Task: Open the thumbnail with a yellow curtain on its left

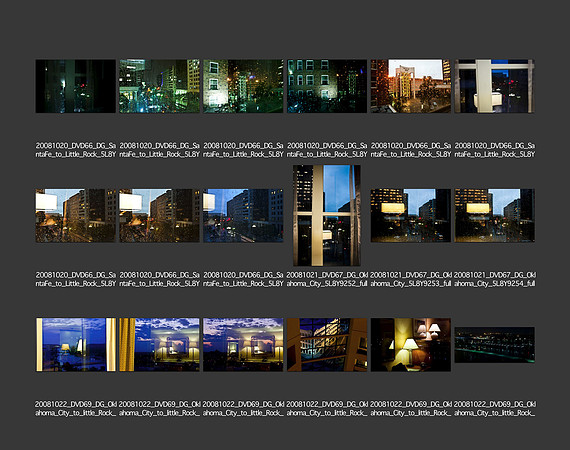Action: pos(160,345)
